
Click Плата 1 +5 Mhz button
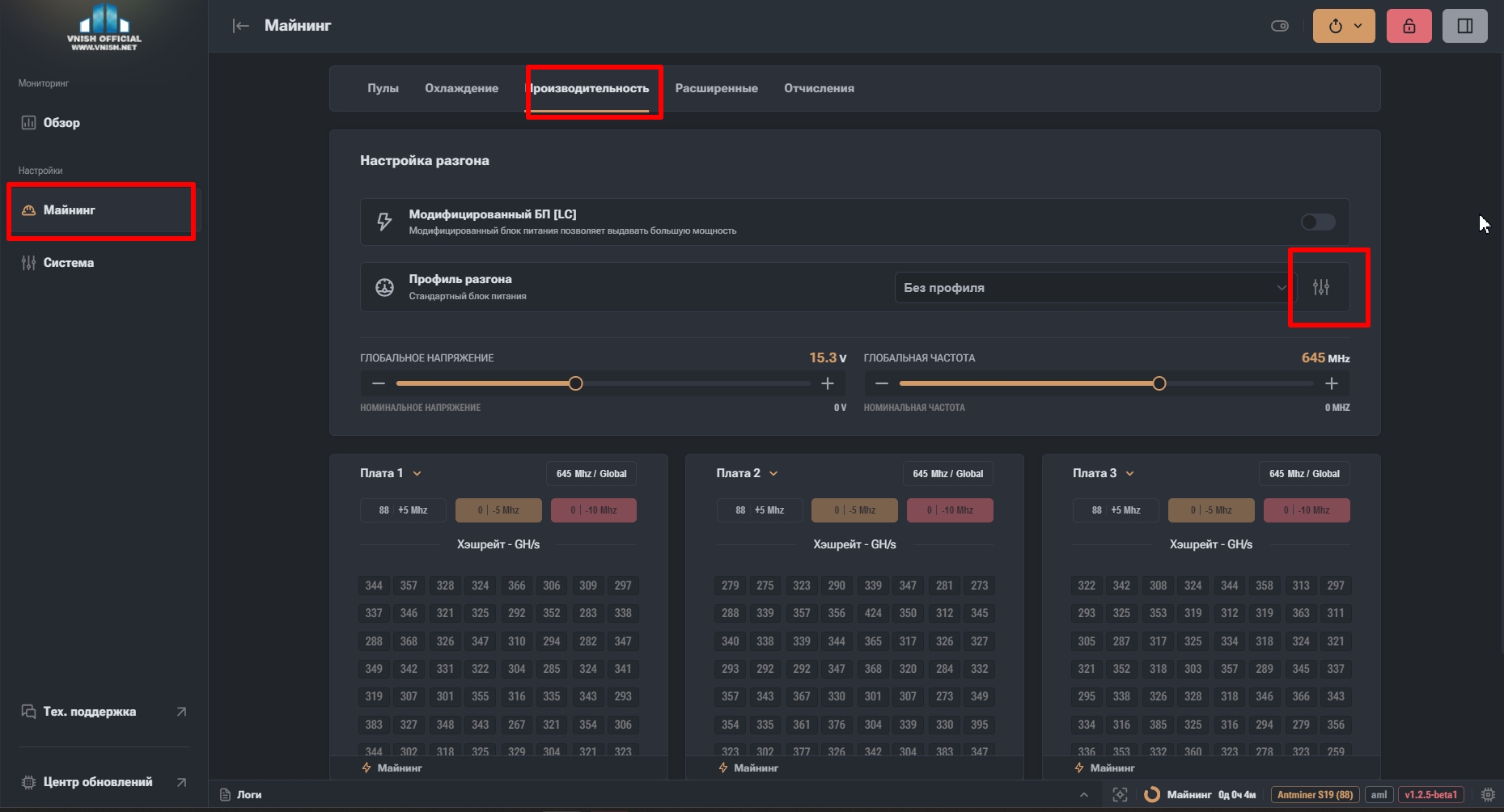pos(403,510)
